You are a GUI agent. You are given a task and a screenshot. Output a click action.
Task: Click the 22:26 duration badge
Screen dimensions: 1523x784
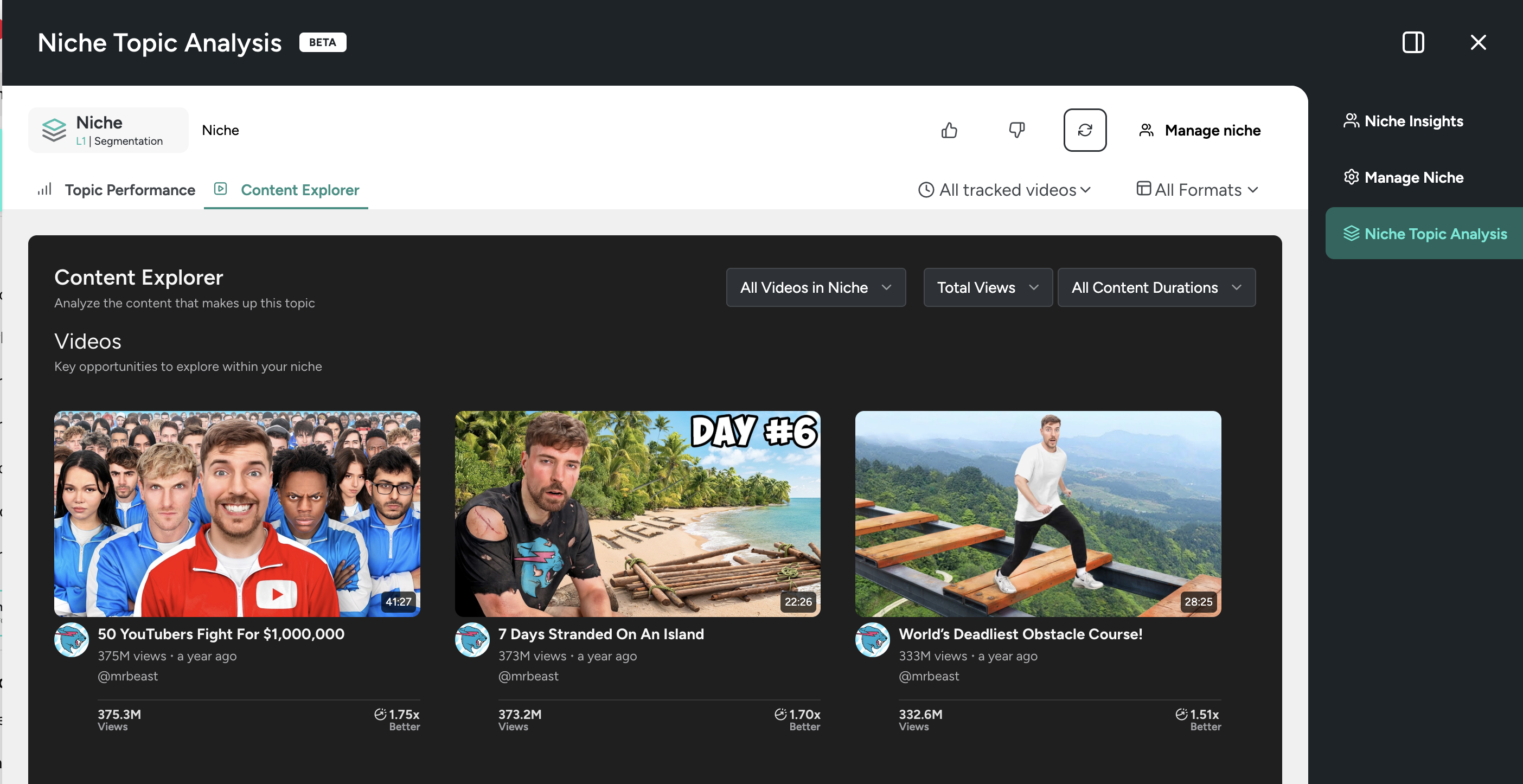click(x=798, y=601)
